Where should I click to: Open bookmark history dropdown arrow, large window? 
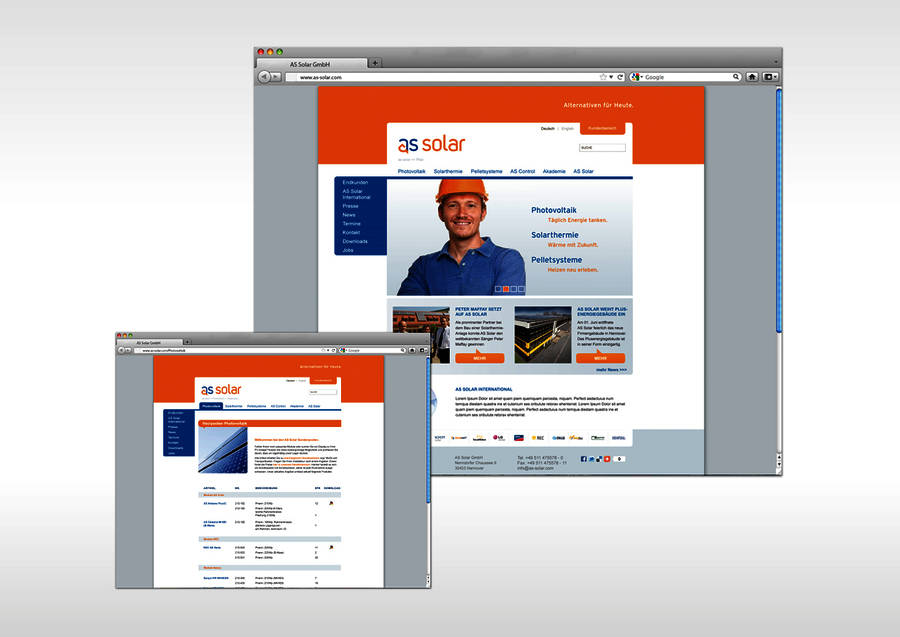(611, 77)
